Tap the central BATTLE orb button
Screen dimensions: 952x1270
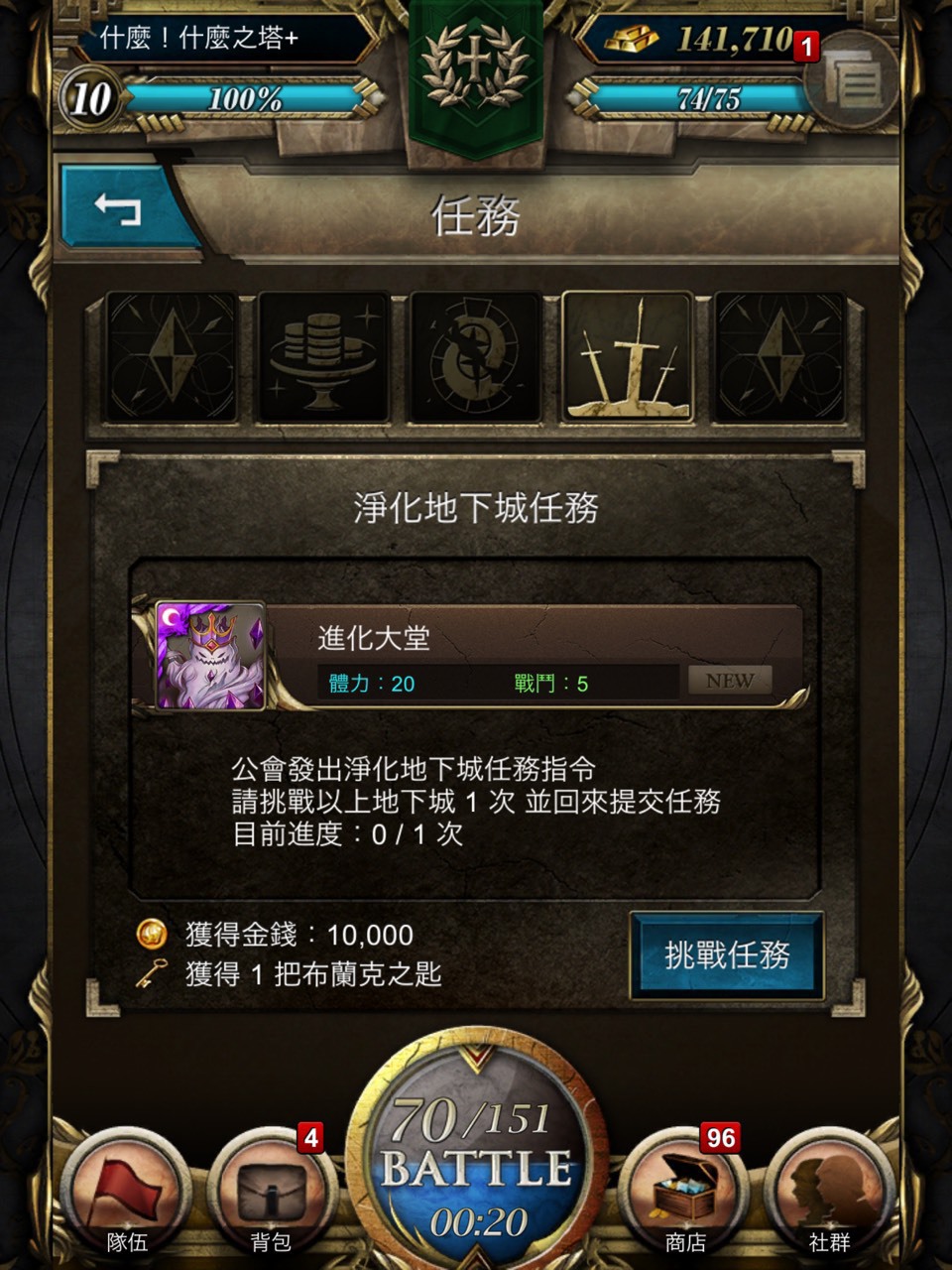coord(477,1155)
